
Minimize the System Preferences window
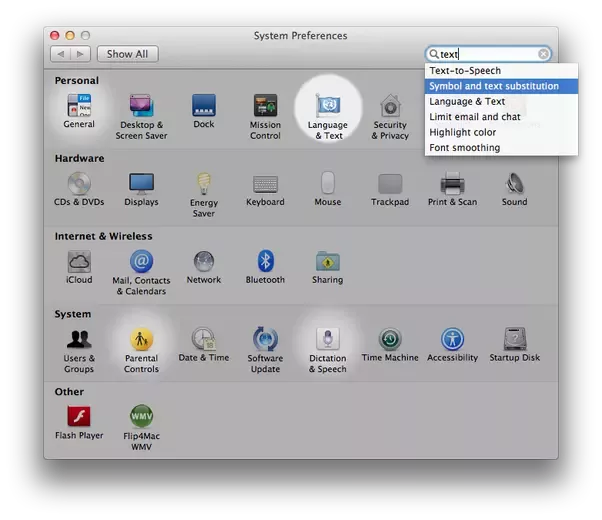click(x=70, y=36)
